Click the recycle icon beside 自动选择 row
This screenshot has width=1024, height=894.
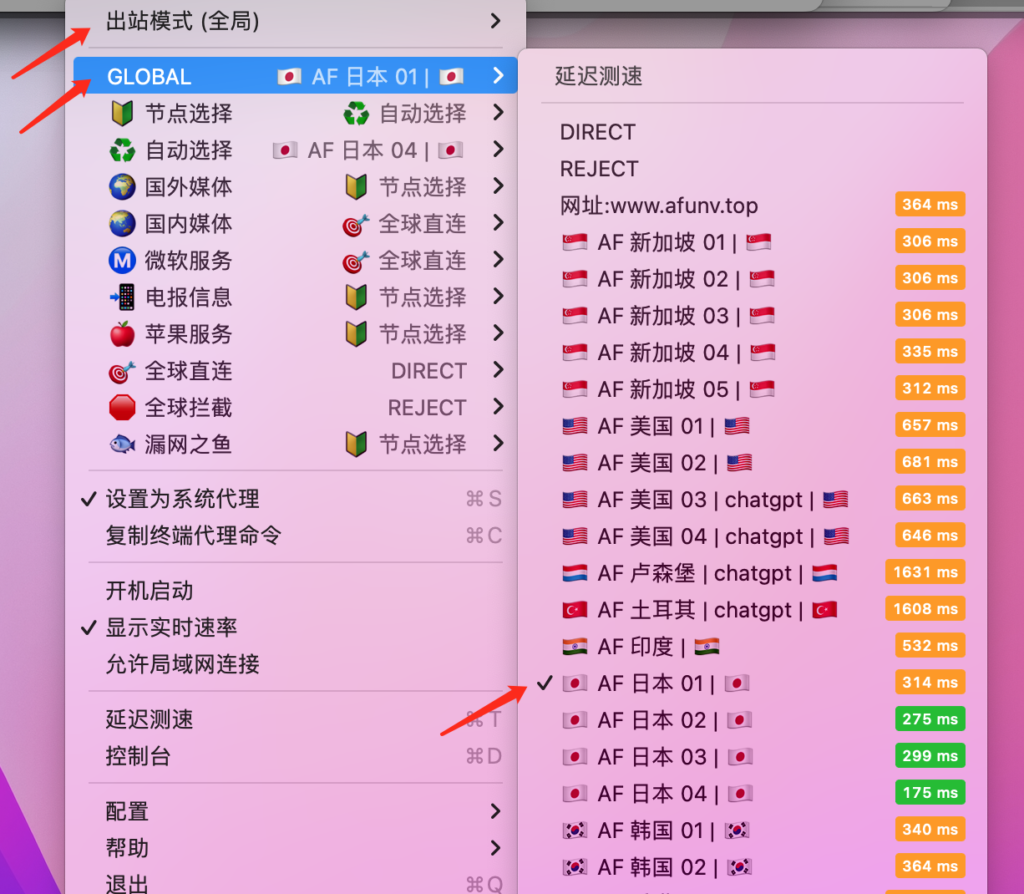(x=122, y=150)
